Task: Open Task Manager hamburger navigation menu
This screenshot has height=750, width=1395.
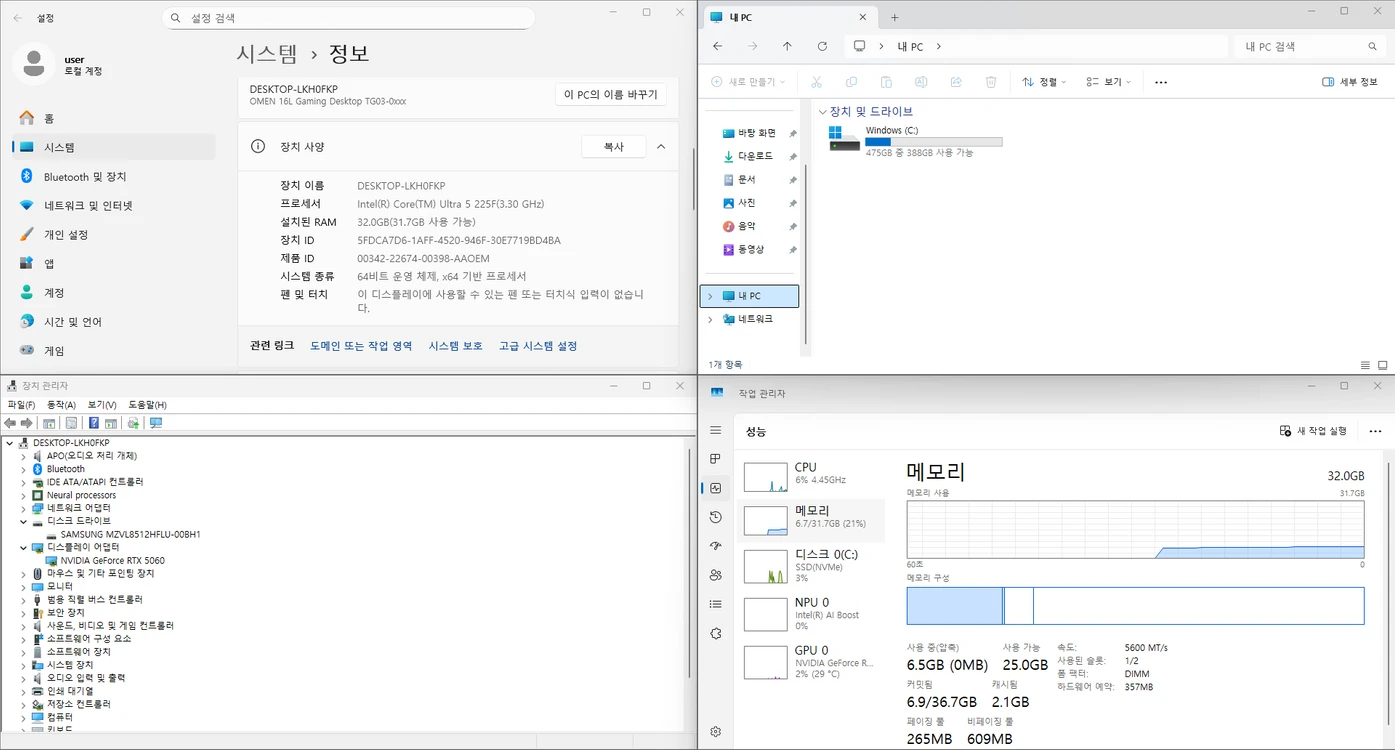Action: click(x=715, y=430)
